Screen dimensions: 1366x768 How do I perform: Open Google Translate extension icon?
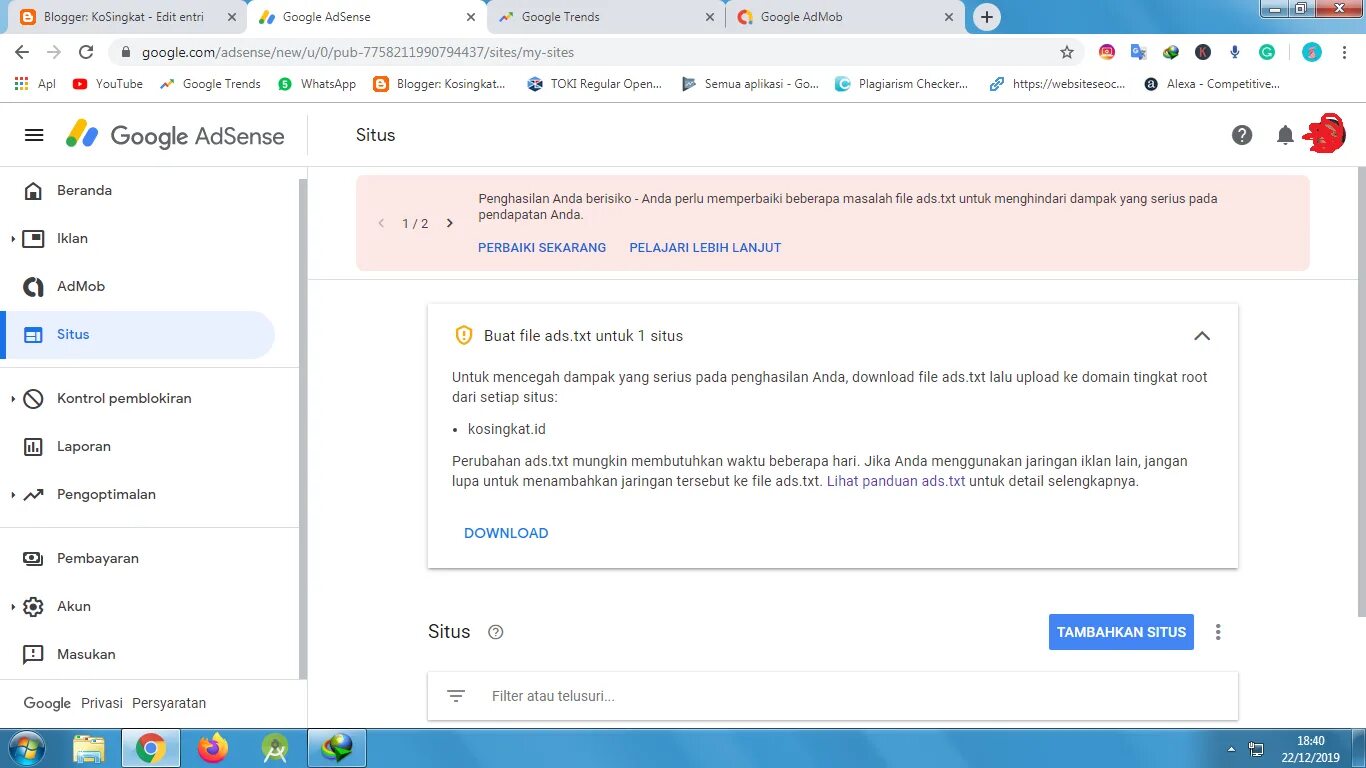pos(1139,52)
